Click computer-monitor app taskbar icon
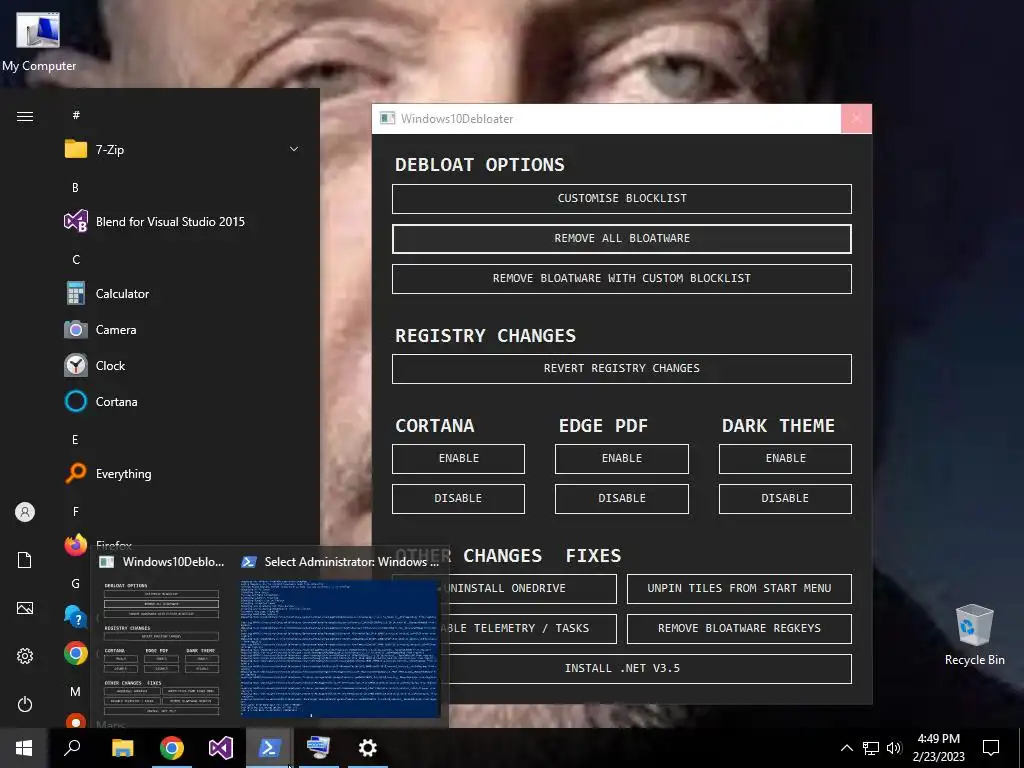Screen dimensions: 1024x768 [319, 748]
